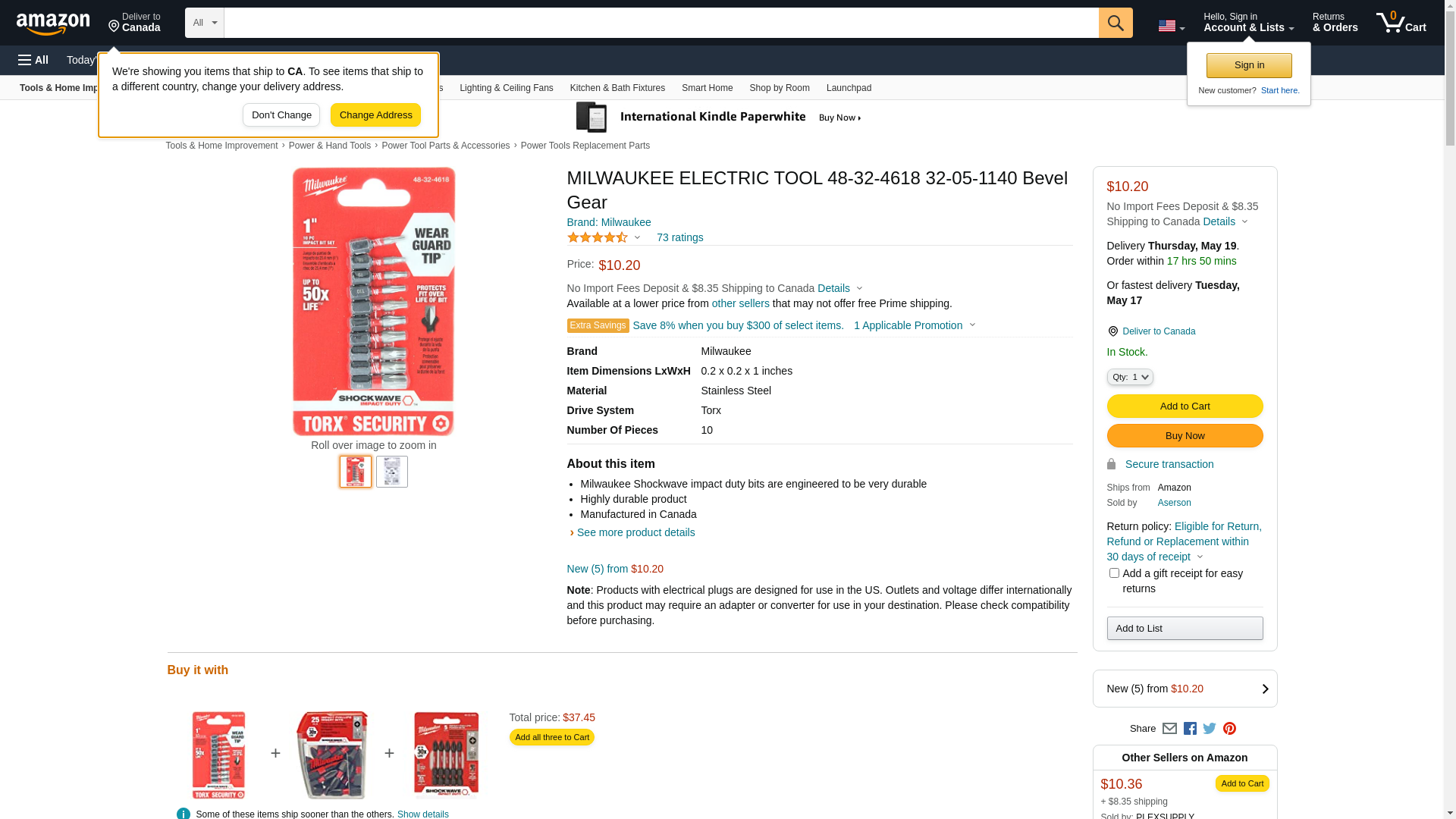1456x819 pixels.
Task: Click the Buy Now button
Action: pos(1185,436)
